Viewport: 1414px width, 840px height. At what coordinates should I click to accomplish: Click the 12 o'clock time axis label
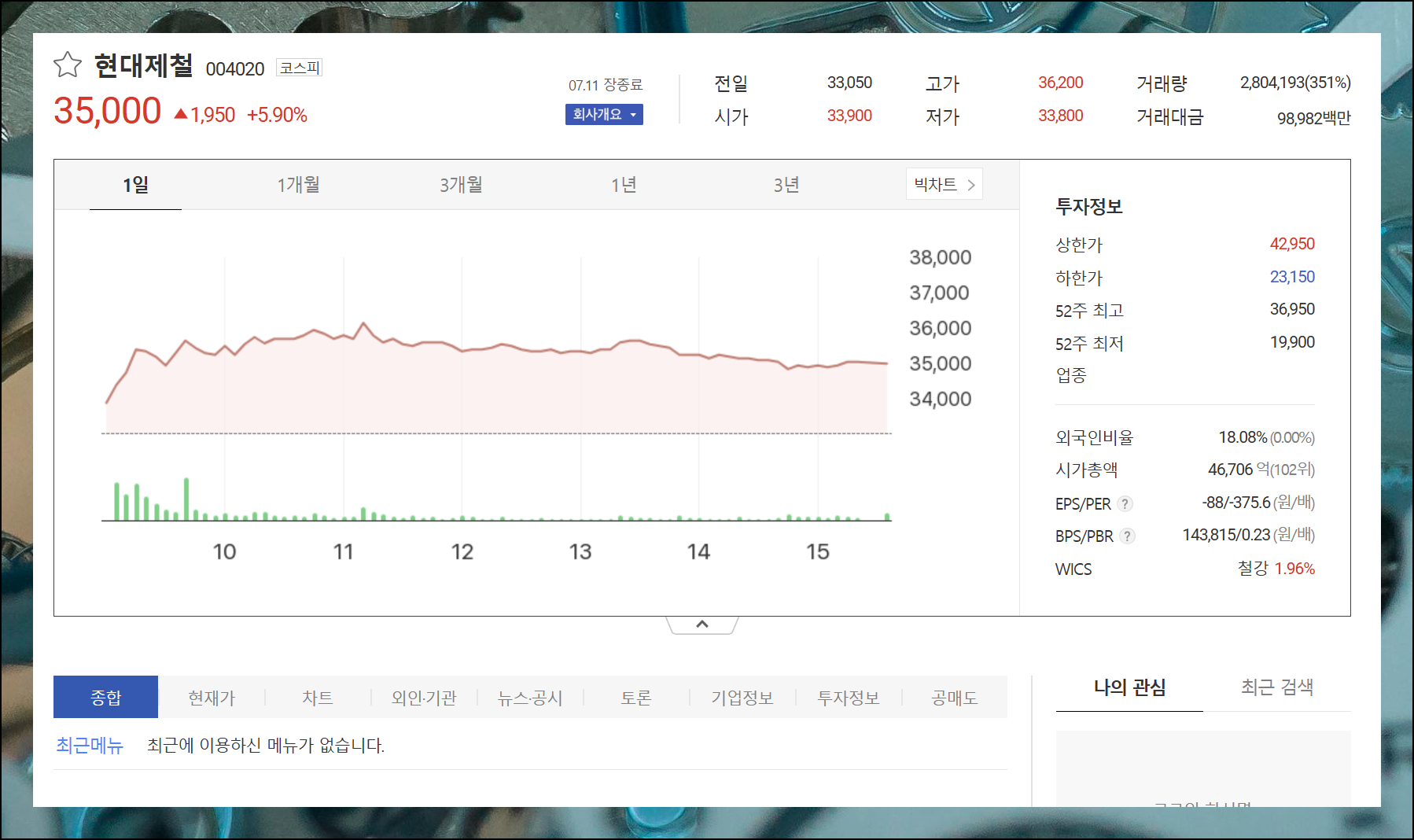(x=462, y=552)
